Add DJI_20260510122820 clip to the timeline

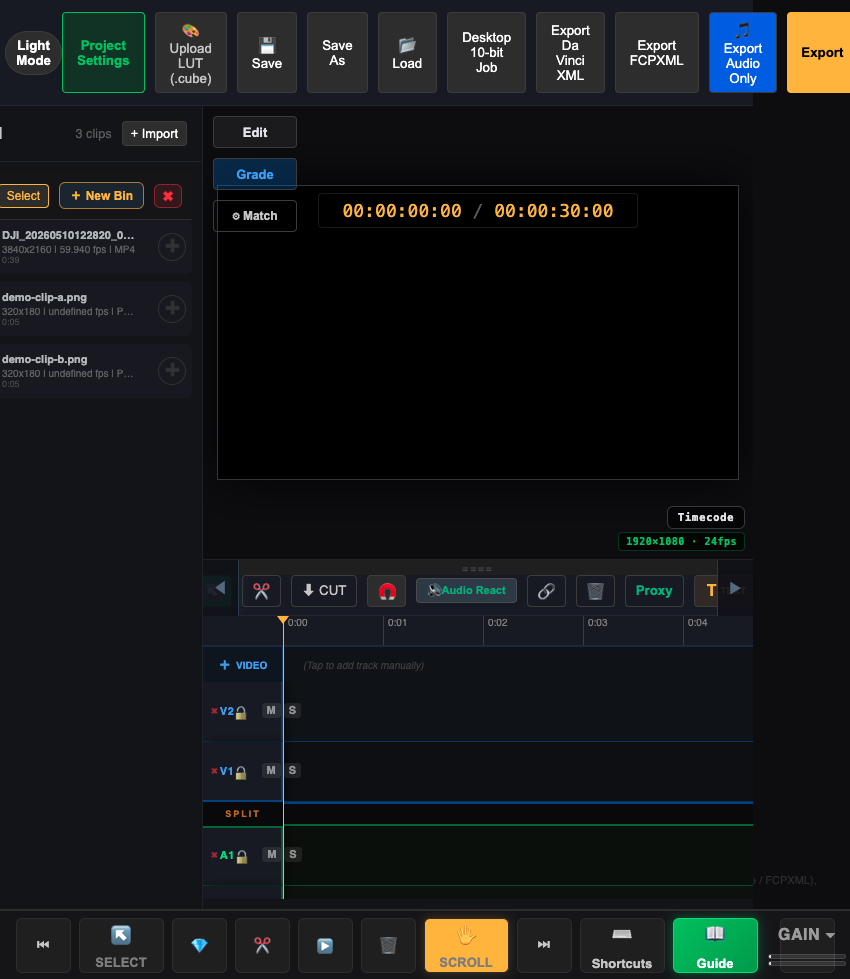point(172,247)
